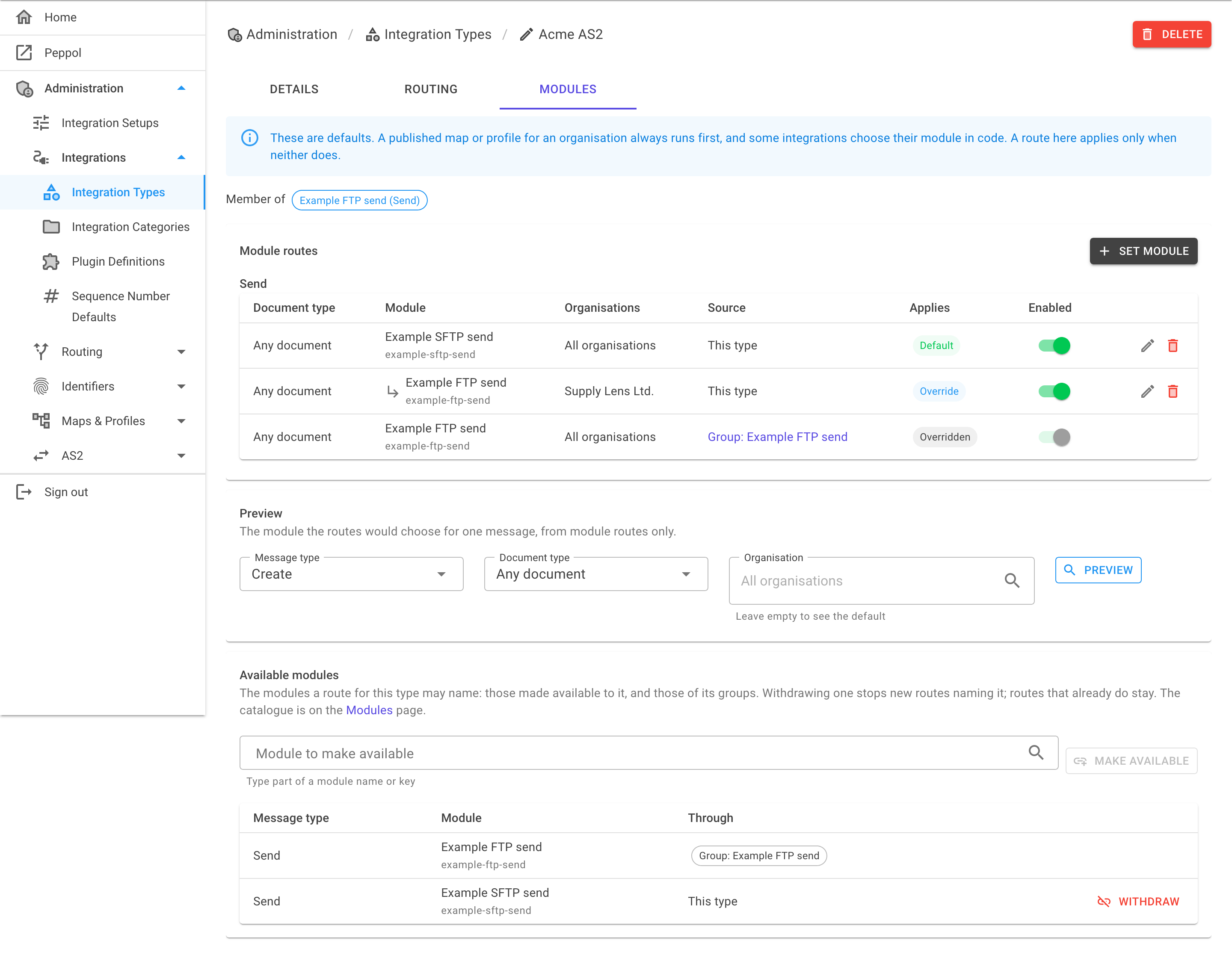The height and width of the screenshot is (958, 1232).
Task: Collapse the Administration section
Action: [x=181, y=89]
